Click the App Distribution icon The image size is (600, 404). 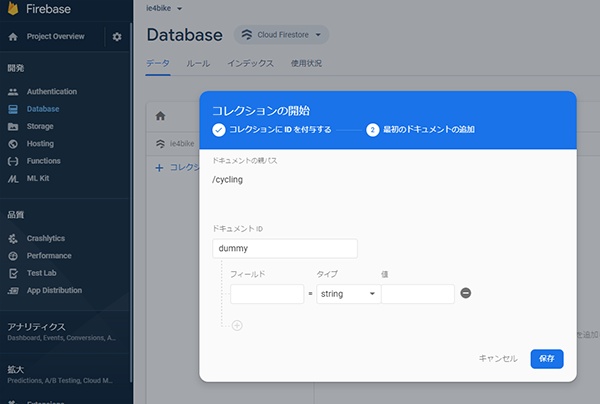13,291
